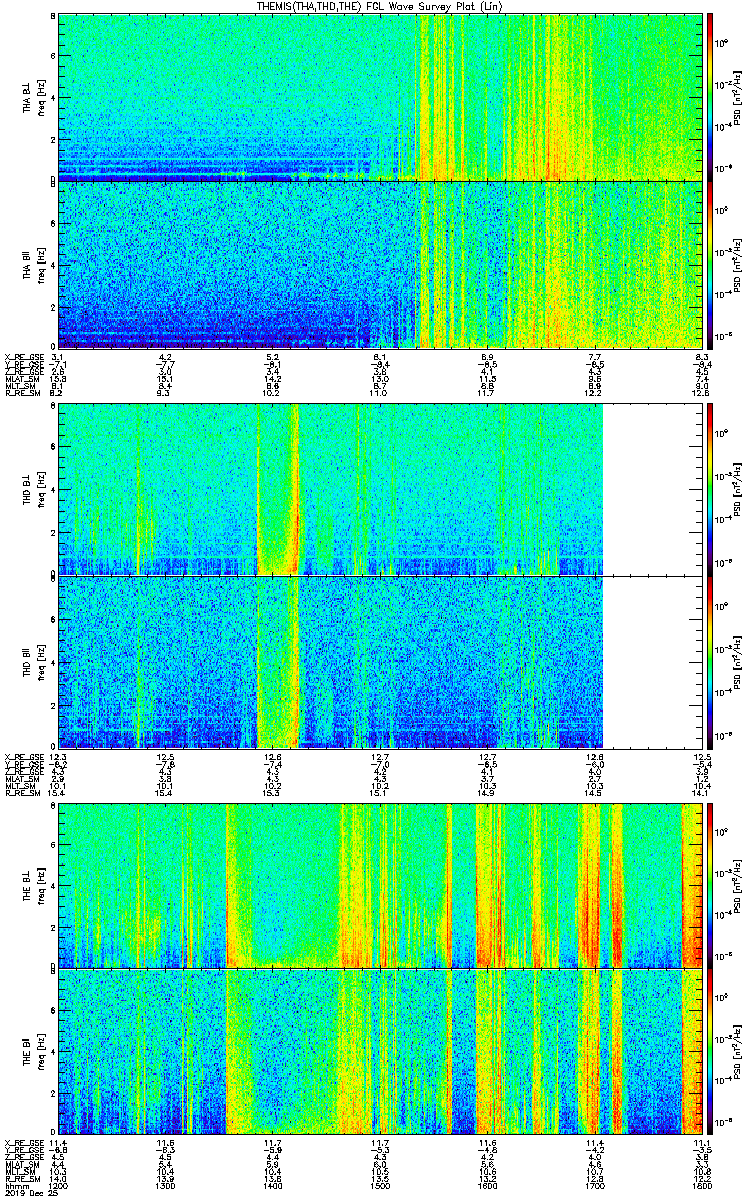Viewport: 750px width, 1200px height.
Task: Click the THE B-parallel freq [Hz] axis label
Action: coord(40,1051)
